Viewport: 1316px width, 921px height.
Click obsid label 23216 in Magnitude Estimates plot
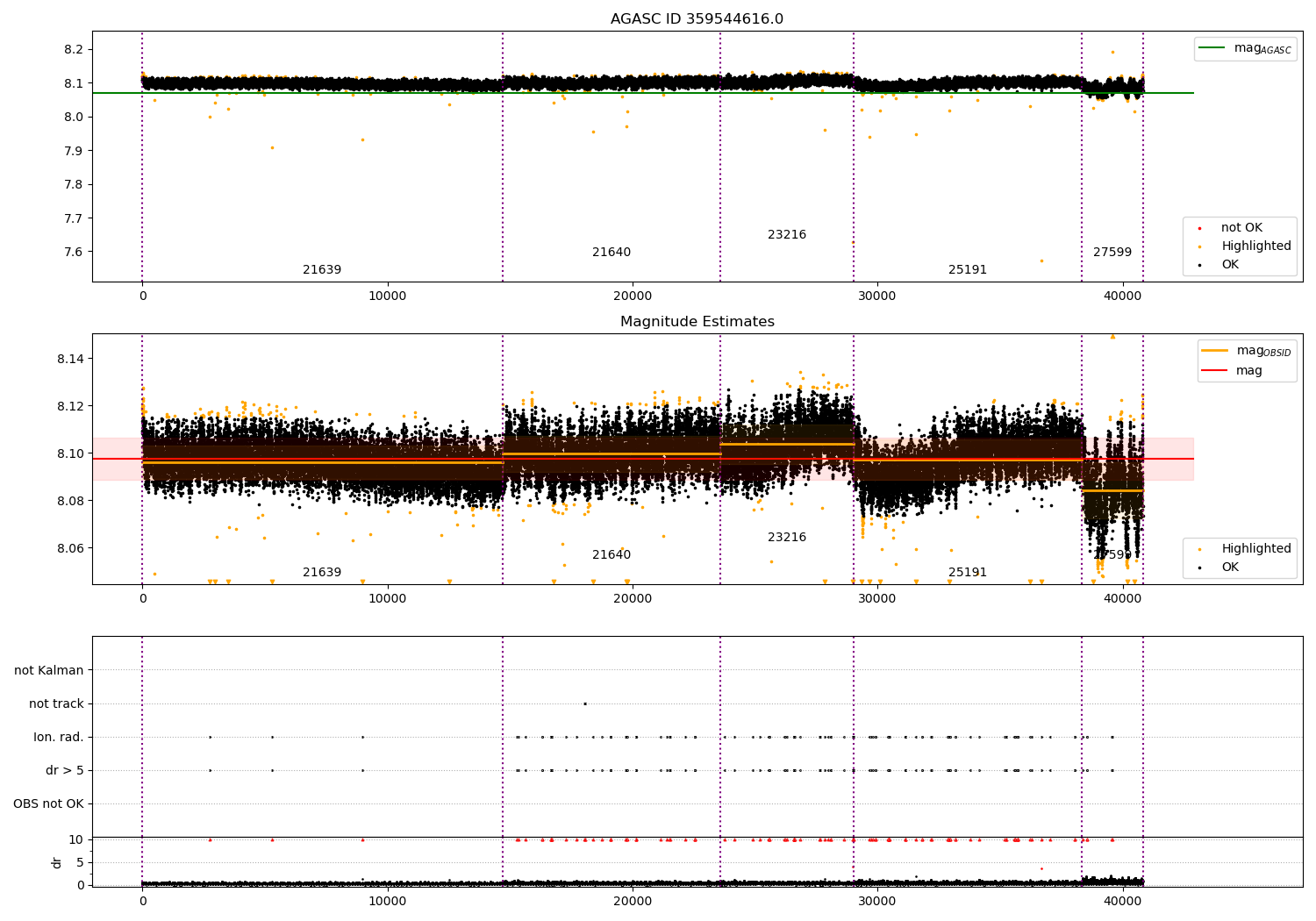[x=787, y=538]
